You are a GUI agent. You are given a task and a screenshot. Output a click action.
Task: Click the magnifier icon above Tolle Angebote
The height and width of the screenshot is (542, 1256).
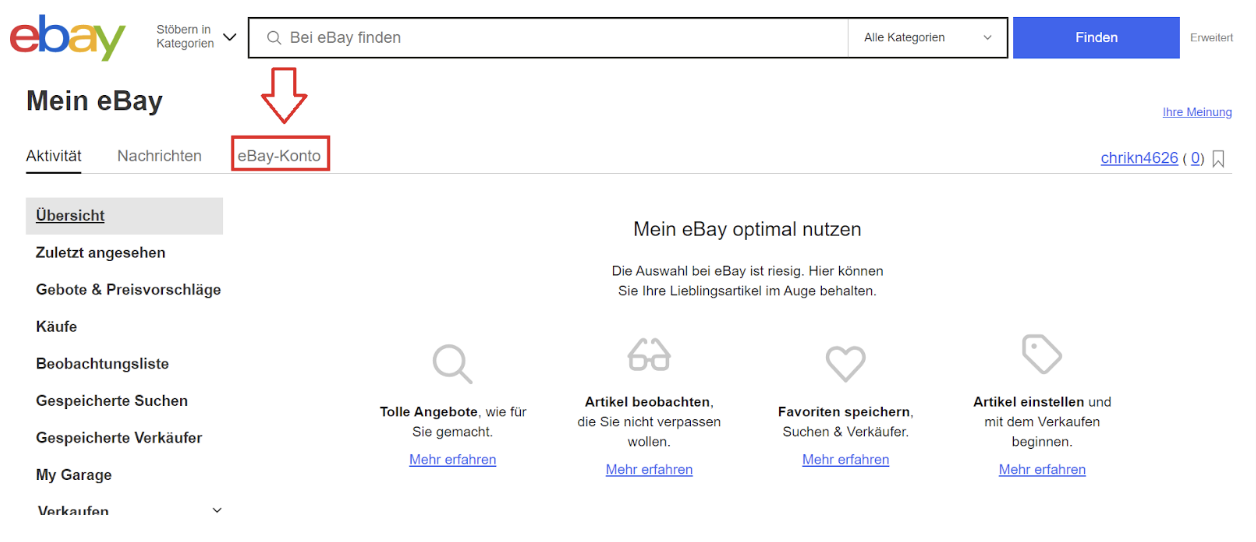coord(452,363)
